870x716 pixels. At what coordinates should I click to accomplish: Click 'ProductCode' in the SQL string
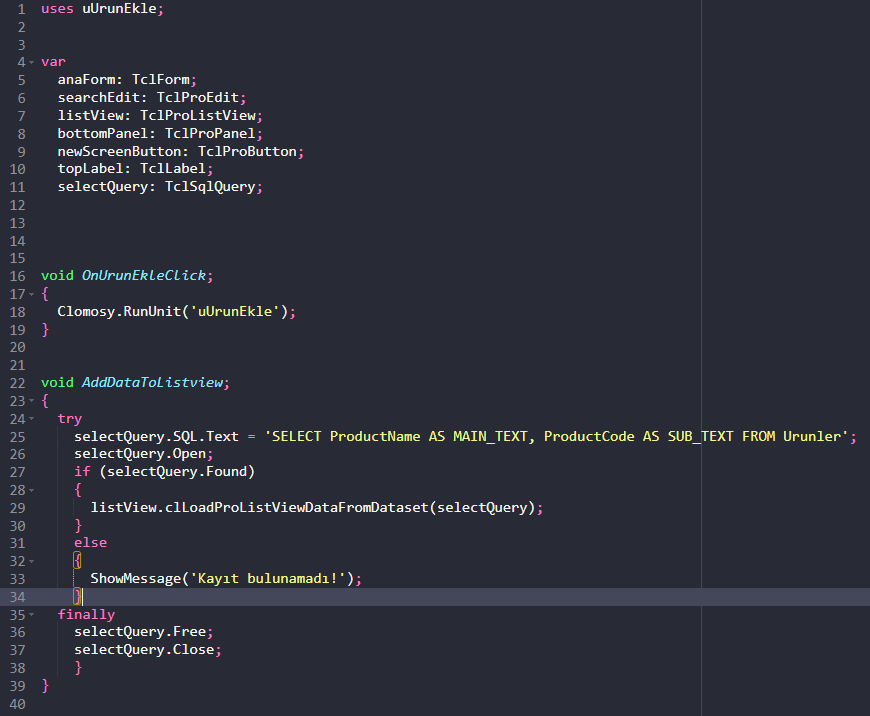589,436
